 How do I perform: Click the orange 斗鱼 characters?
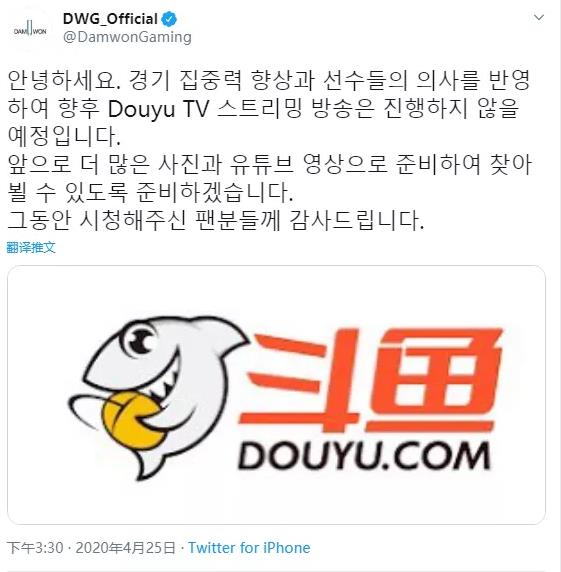pos(370,380)
